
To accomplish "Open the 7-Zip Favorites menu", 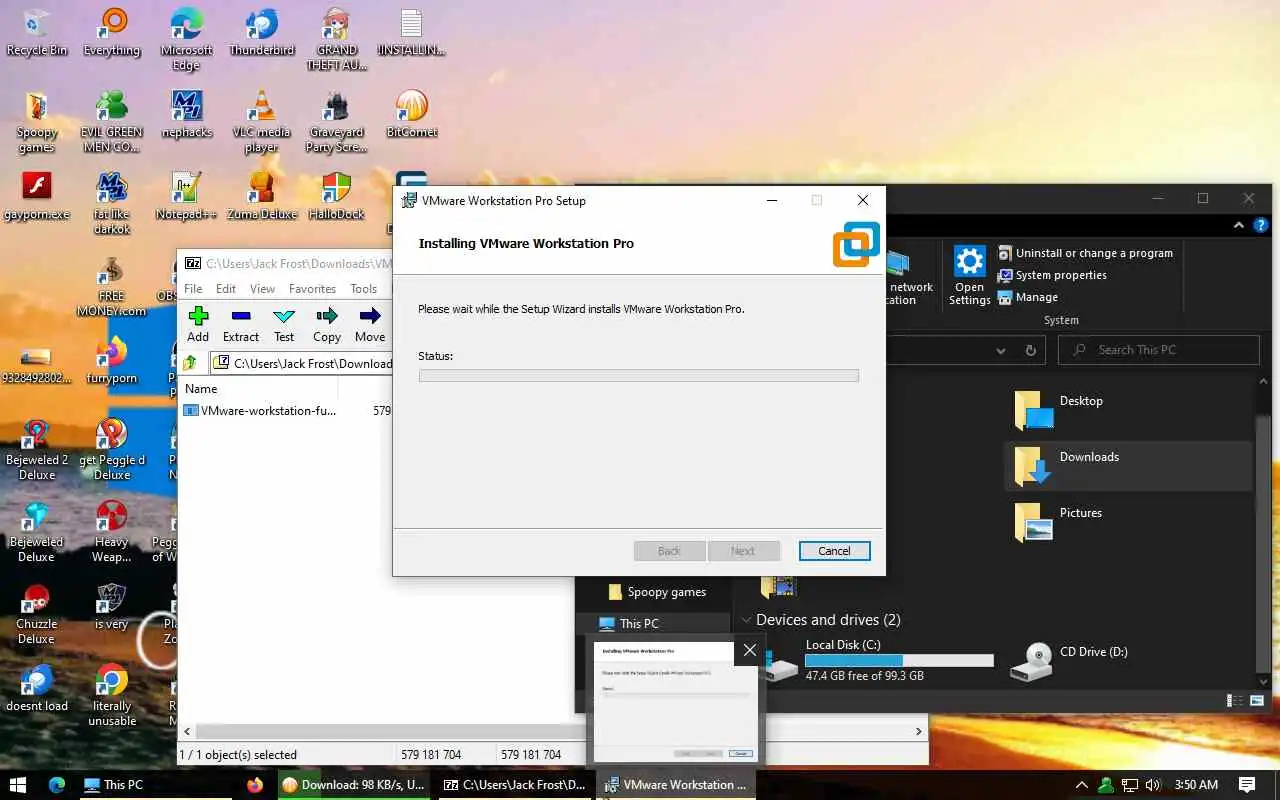I will point(312,289).
